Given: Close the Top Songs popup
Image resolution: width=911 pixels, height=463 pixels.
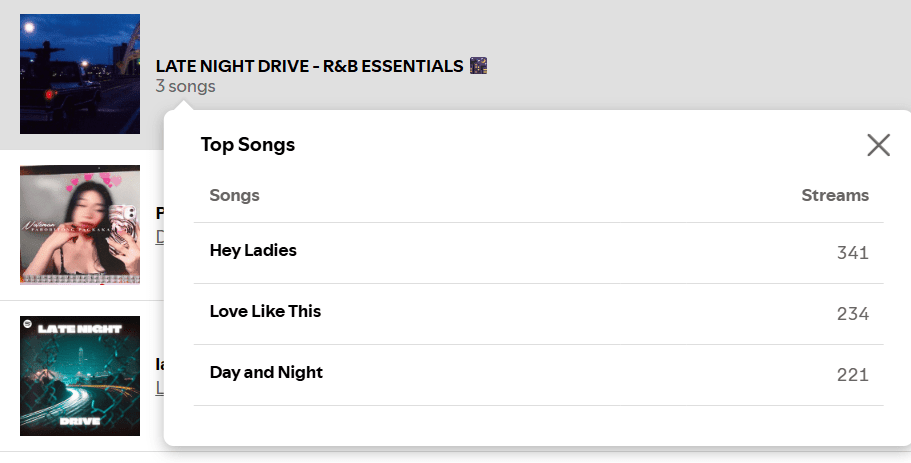Looking at the screenshot, I should click(x=878, y=146).
